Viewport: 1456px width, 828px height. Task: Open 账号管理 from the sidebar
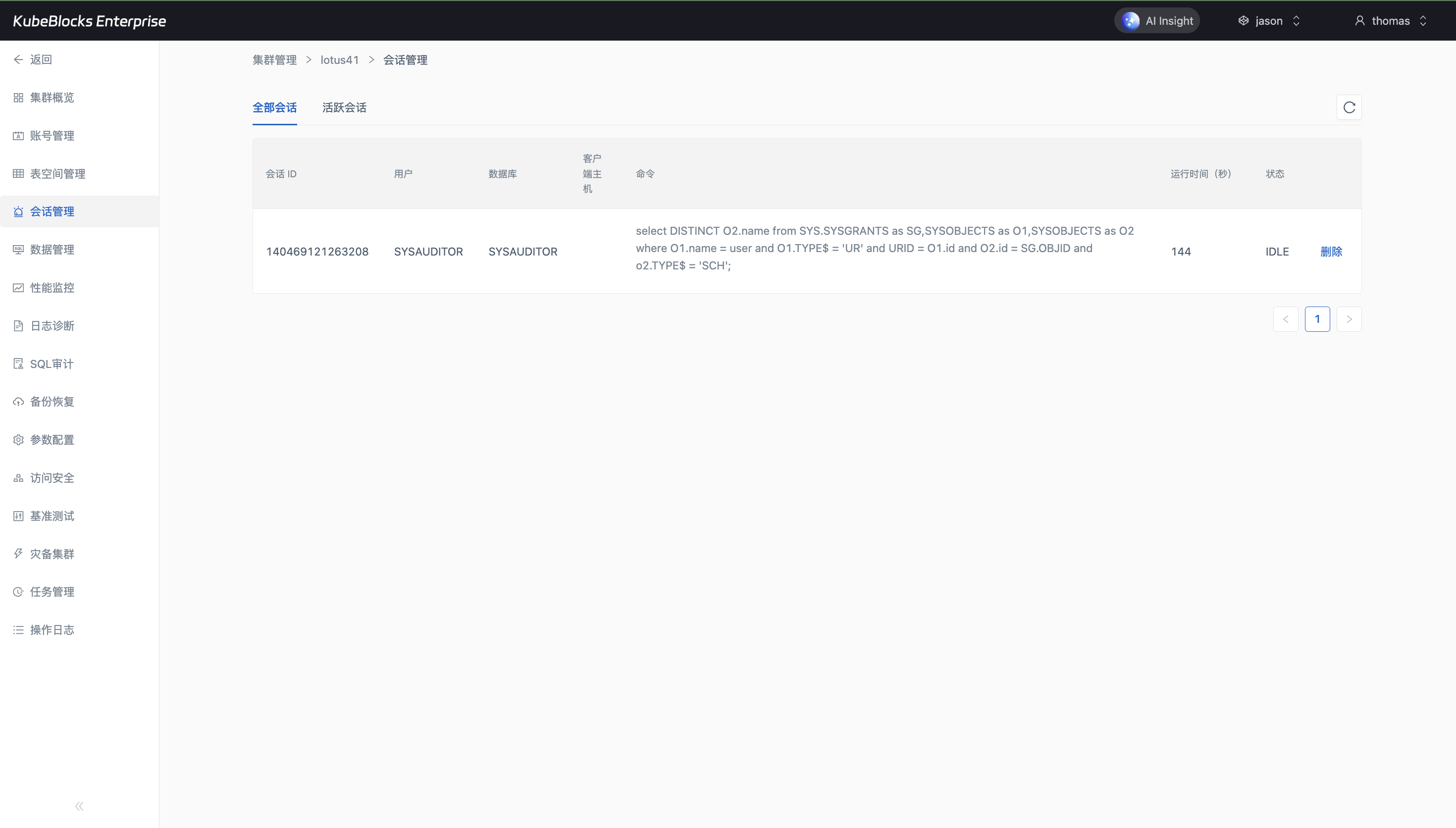pyautogui.click(x=52, y=135)
